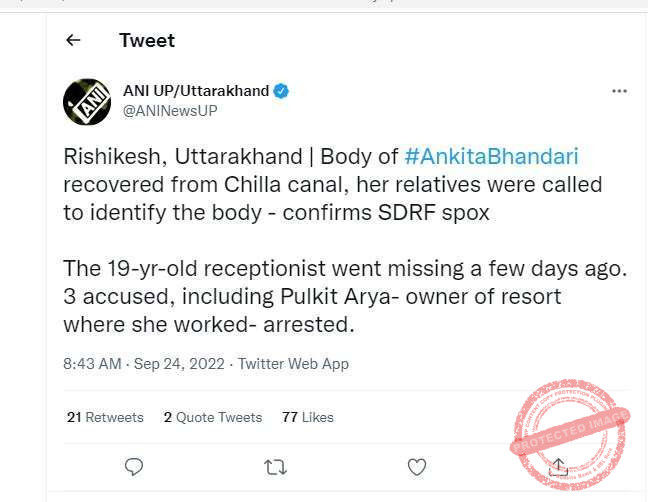Screen dimensions: 648x502
Task: Open the three-dot more options menu
Action: (x=619, y=91)
